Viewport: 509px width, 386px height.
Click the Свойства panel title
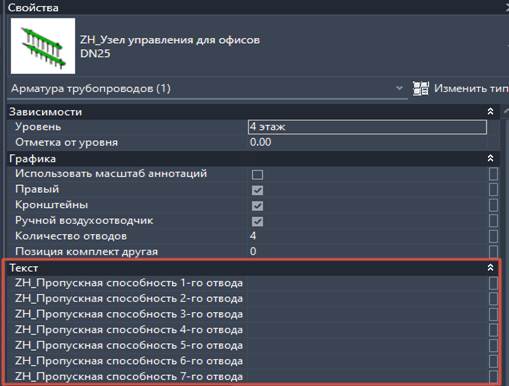click(x=33, y=8)
